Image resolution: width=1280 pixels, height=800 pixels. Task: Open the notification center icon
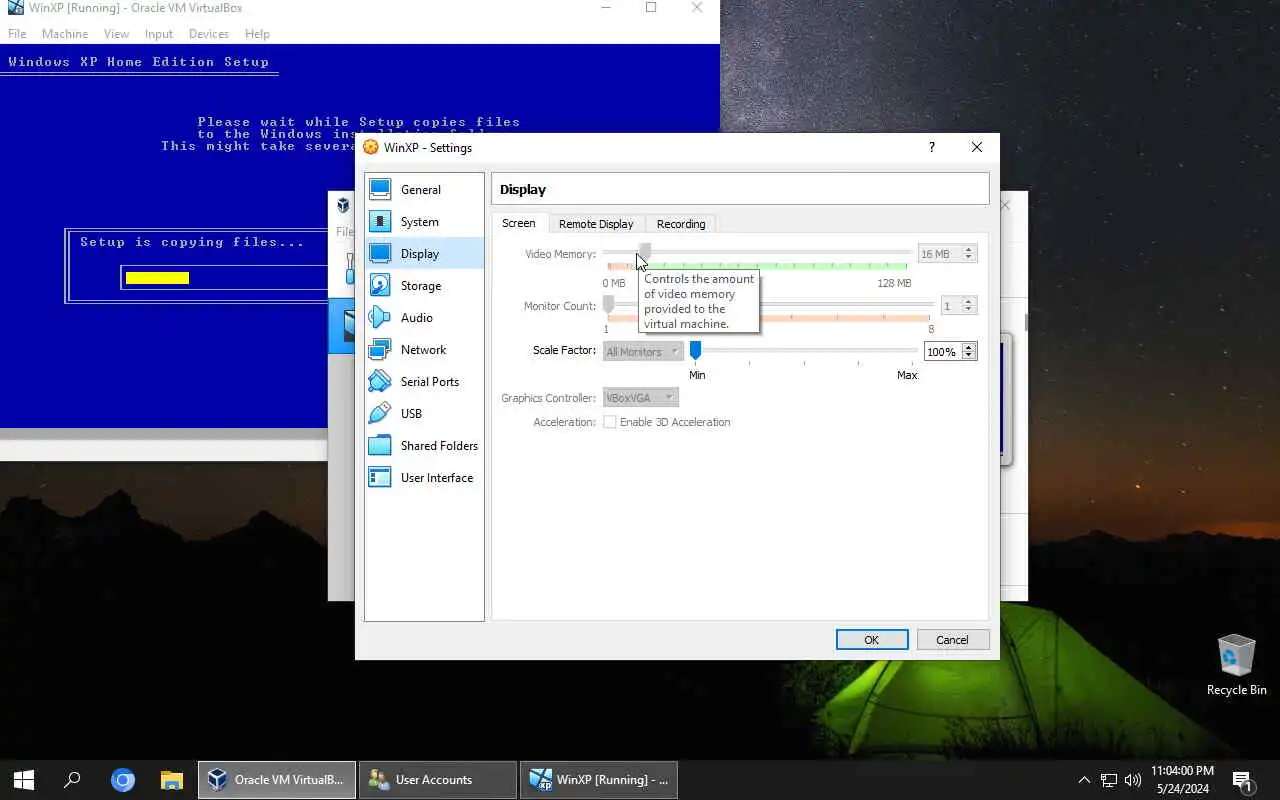[x=1243, y=780]
